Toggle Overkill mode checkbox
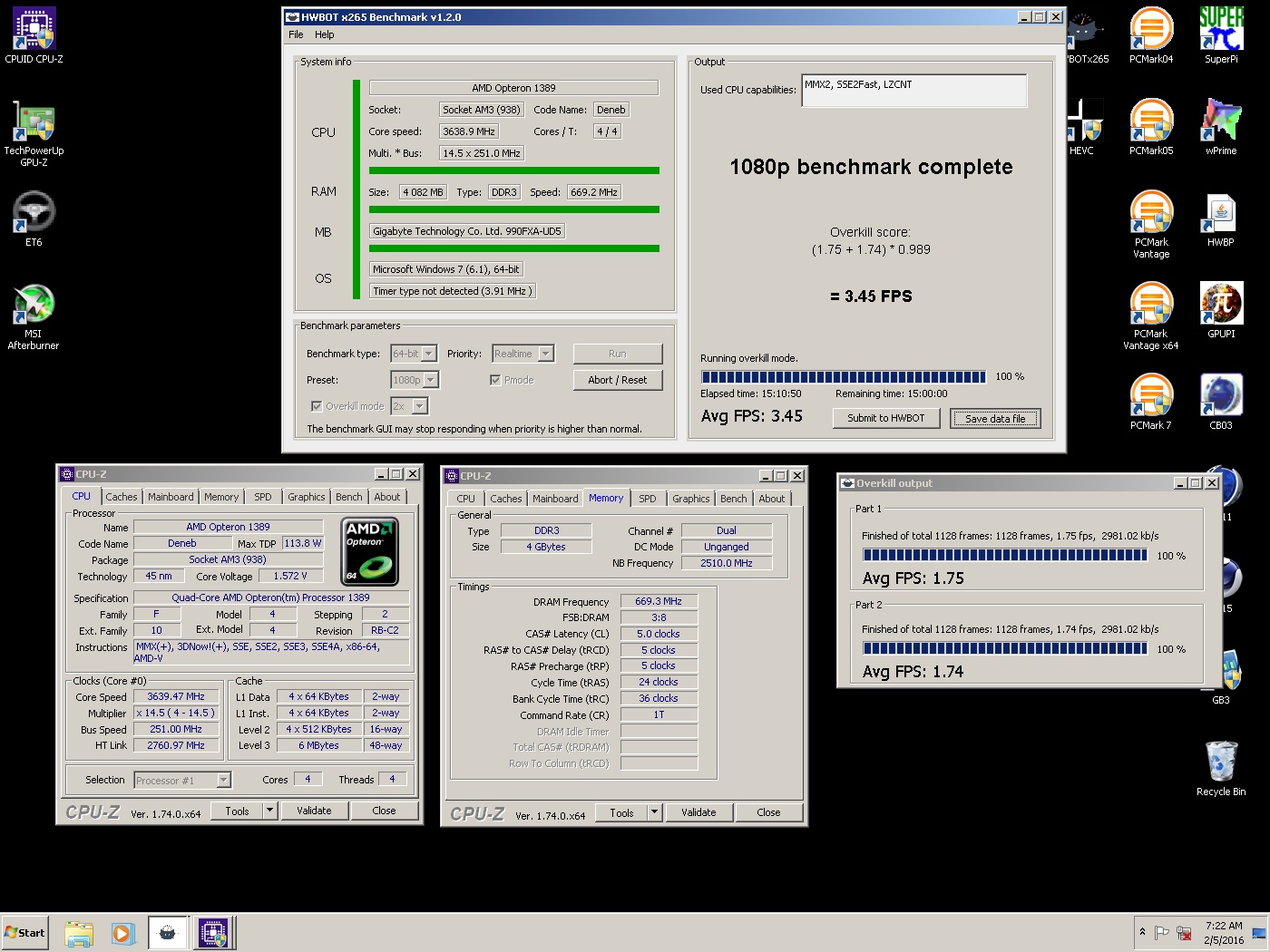The image size is (1270, 952). (317, 406)
